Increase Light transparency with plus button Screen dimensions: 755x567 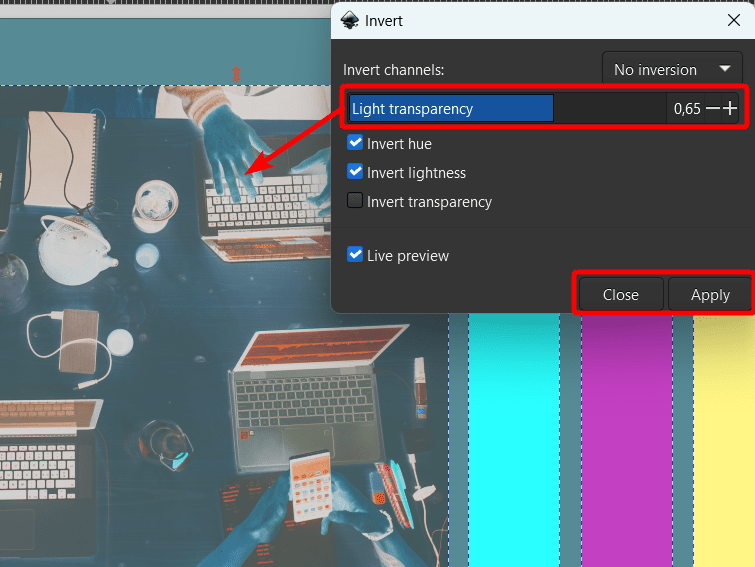pyautogui.click(x=730, y=108)
